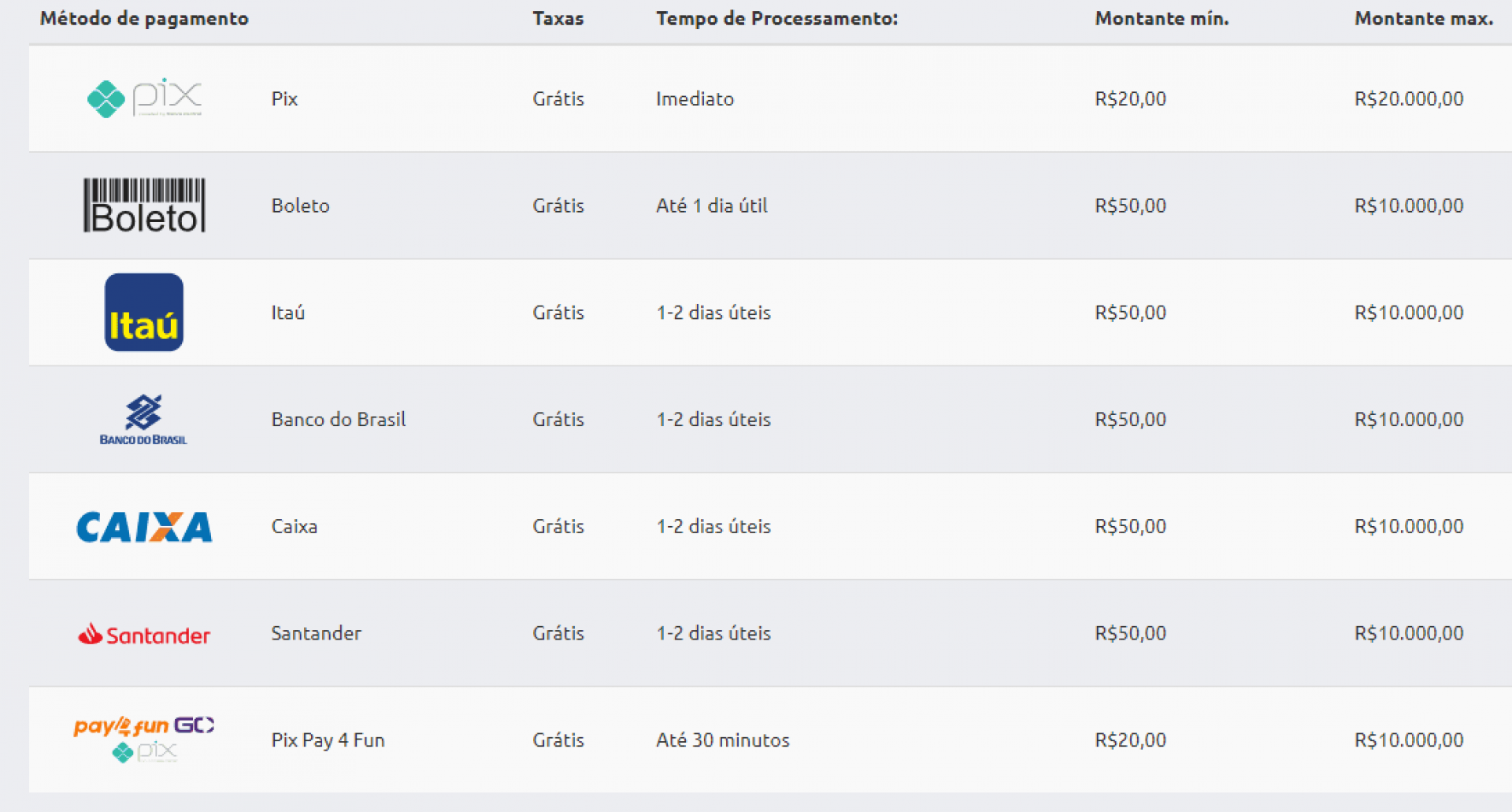Click the Tempo de Processamento header
Screen dimensions: 1512x812
coord(776,19)
